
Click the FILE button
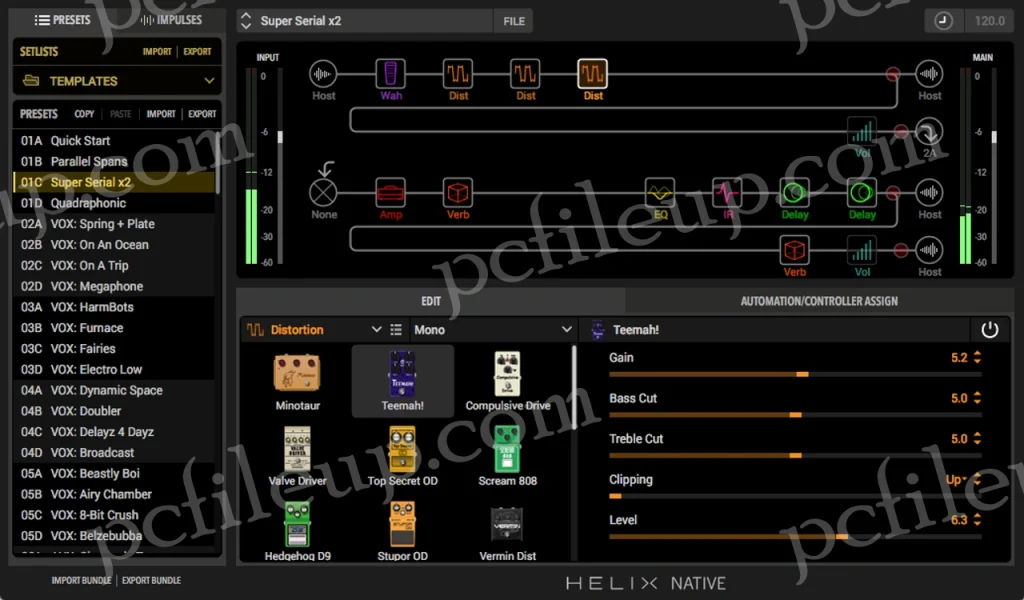coord(514,20)
